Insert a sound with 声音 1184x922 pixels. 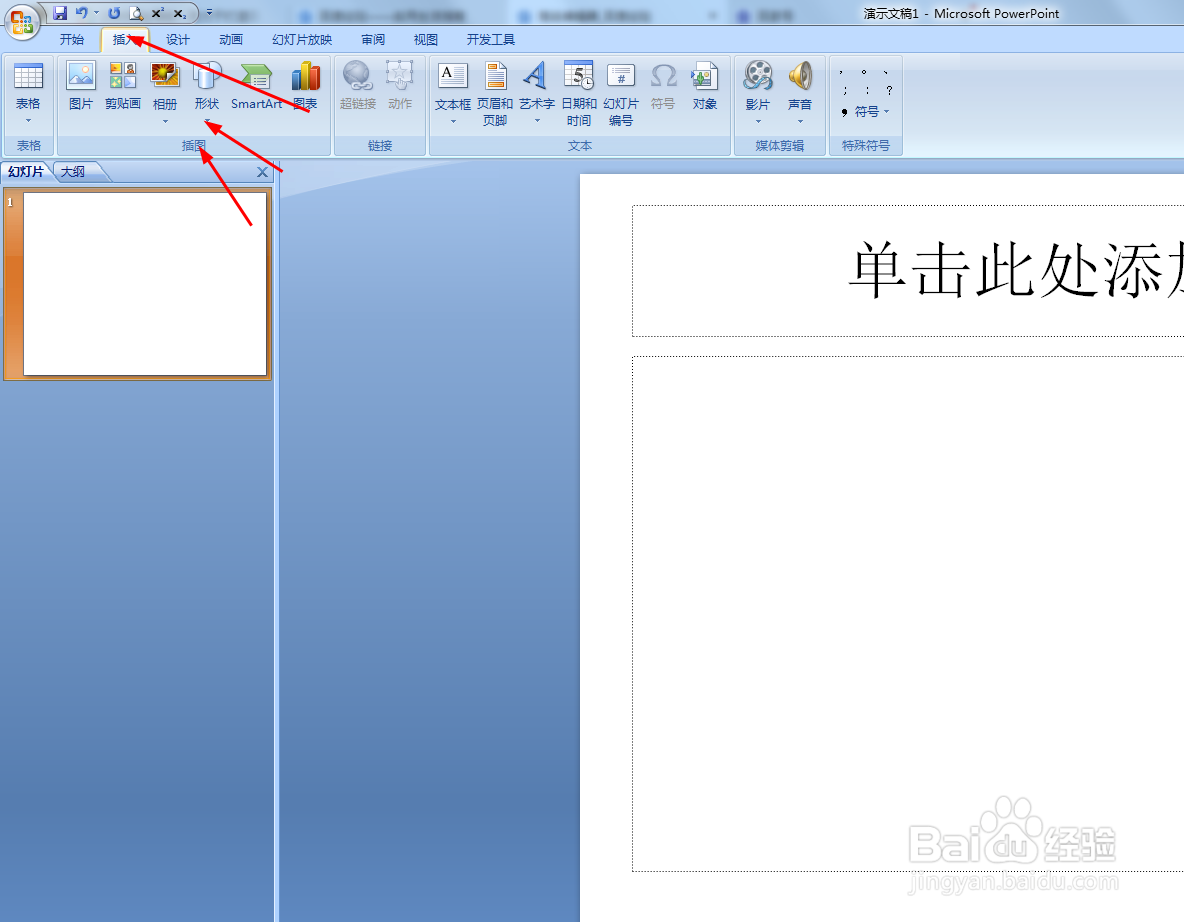800,76
